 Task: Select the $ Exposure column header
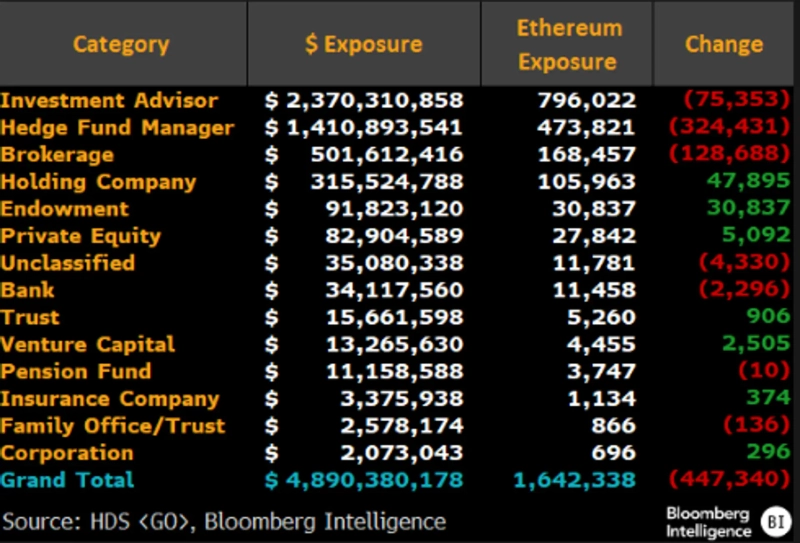coord(363,45)
